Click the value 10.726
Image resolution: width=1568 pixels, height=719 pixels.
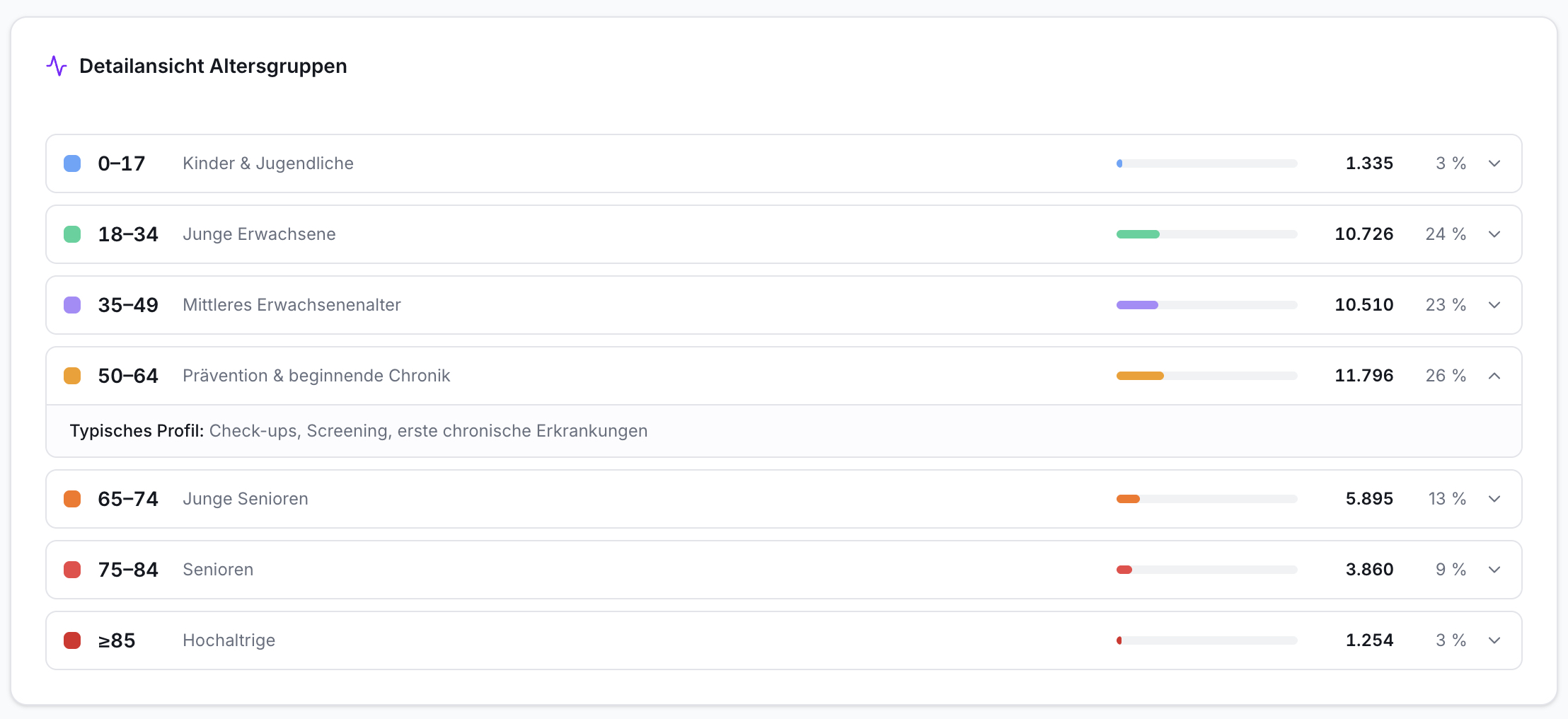(1364, 234)
